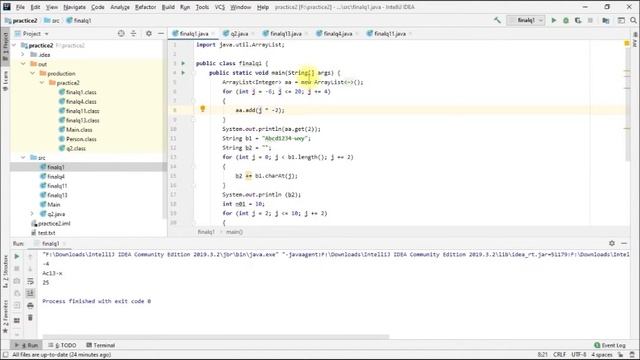The height and width of the screenshot is (360, 640).
Task: Open the finalq1 run configuration dropdown
Action: point(526,20)
